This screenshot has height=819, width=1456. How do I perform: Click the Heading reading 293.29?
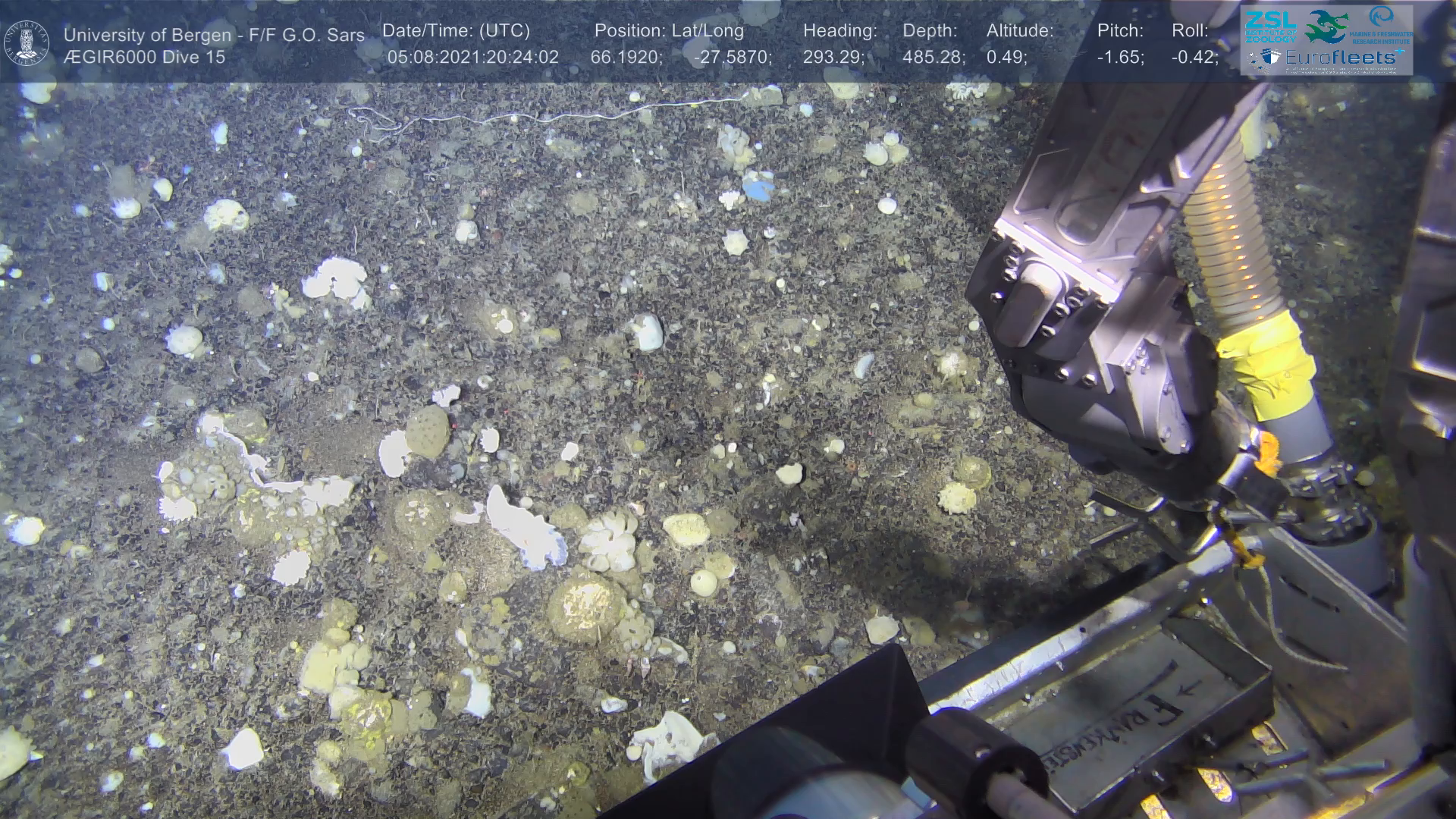(833, 58)
